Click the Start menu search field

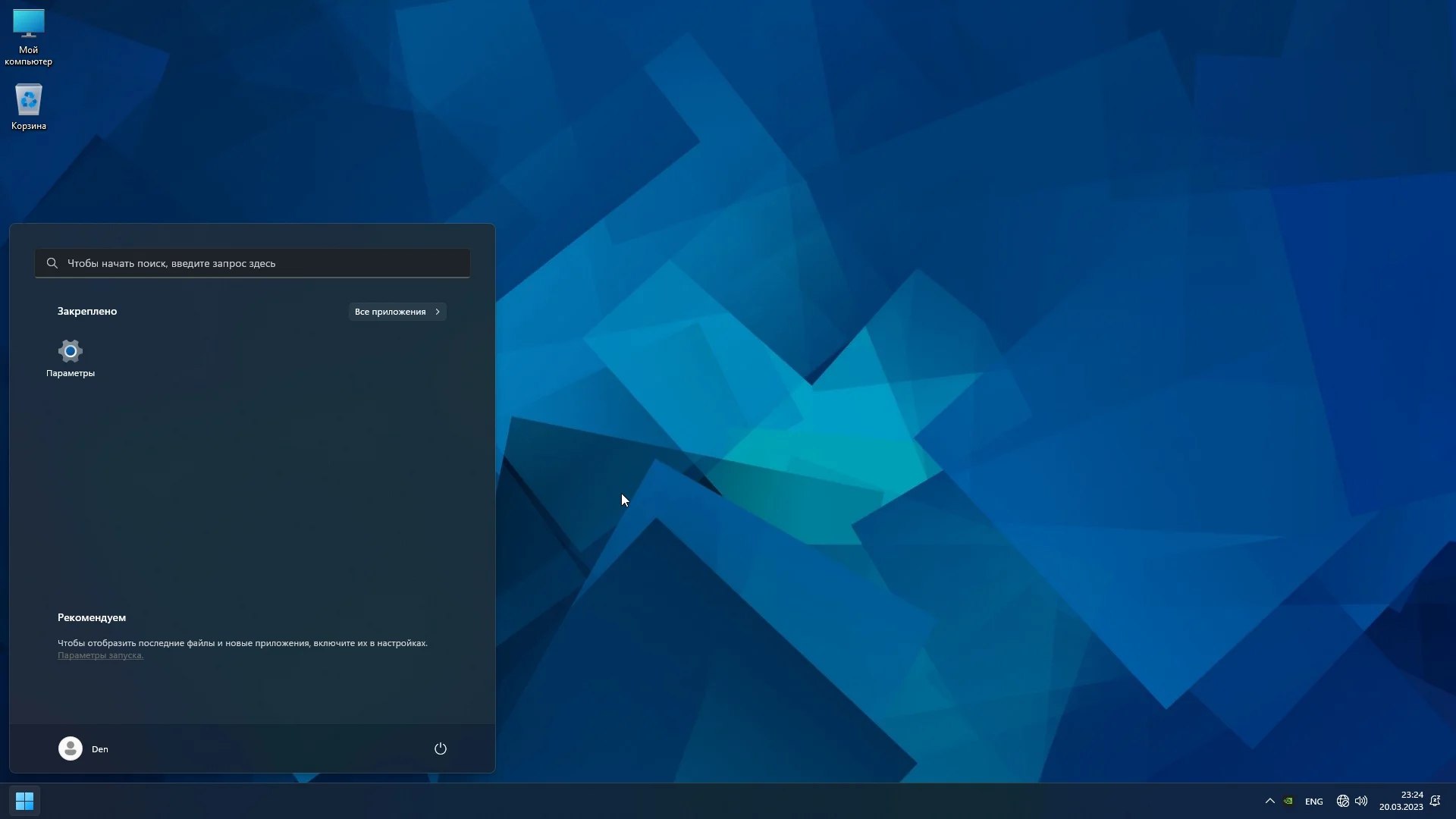tap(258, 263)
